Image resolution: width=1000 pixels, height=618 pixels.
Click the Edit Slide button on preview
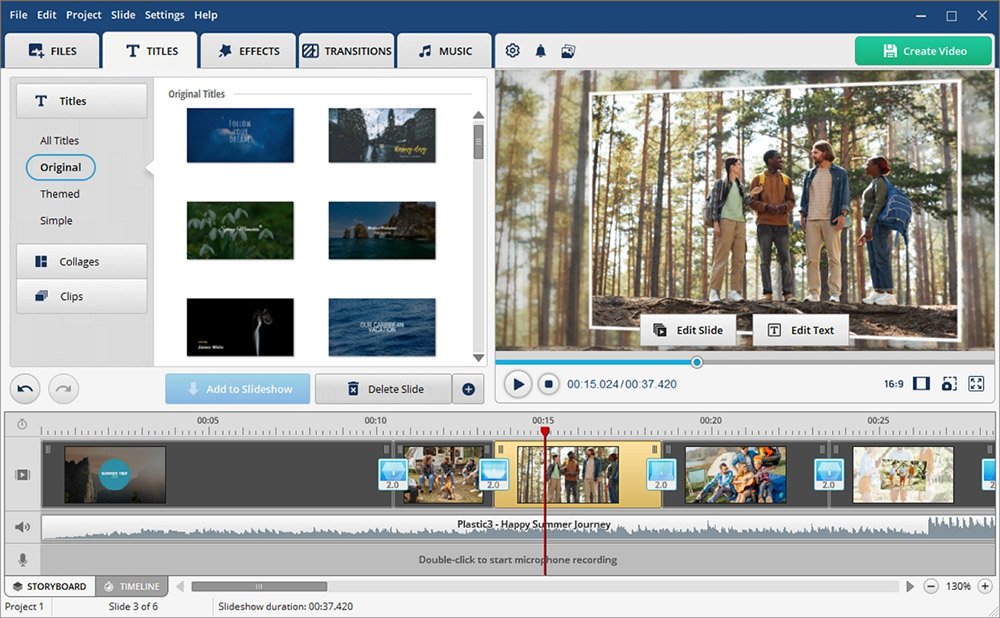(x=688, y=330)
